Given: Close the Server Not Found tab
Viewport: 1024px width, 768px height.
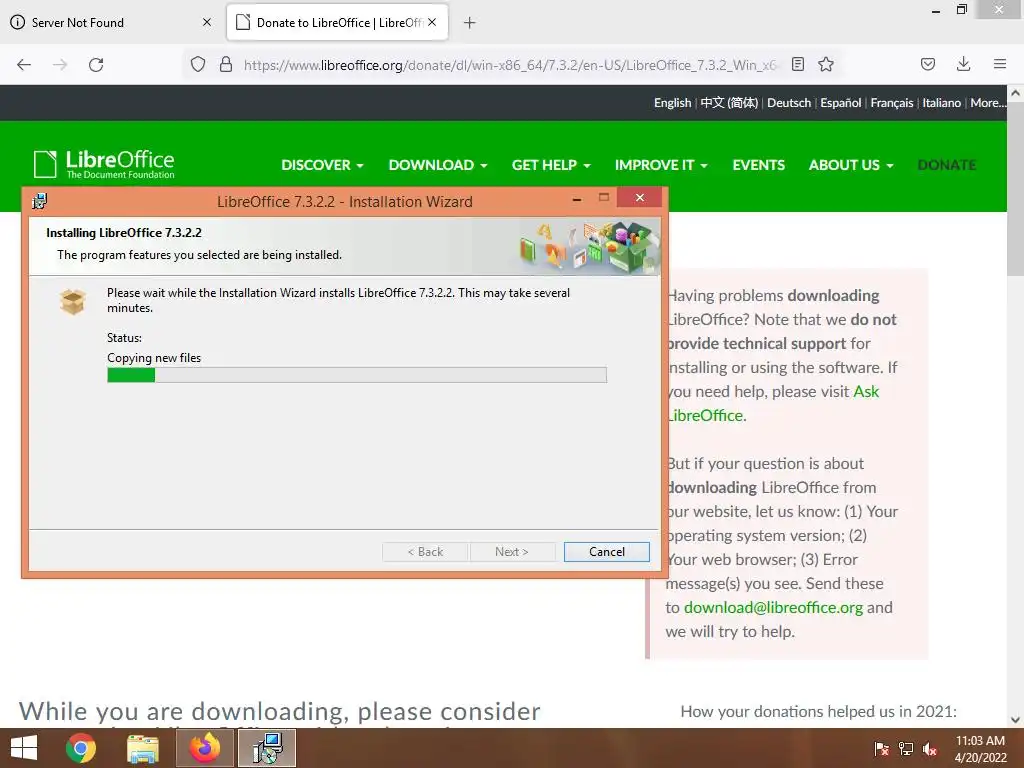Looking at the screenshot, I should click(x=207, y=22).
